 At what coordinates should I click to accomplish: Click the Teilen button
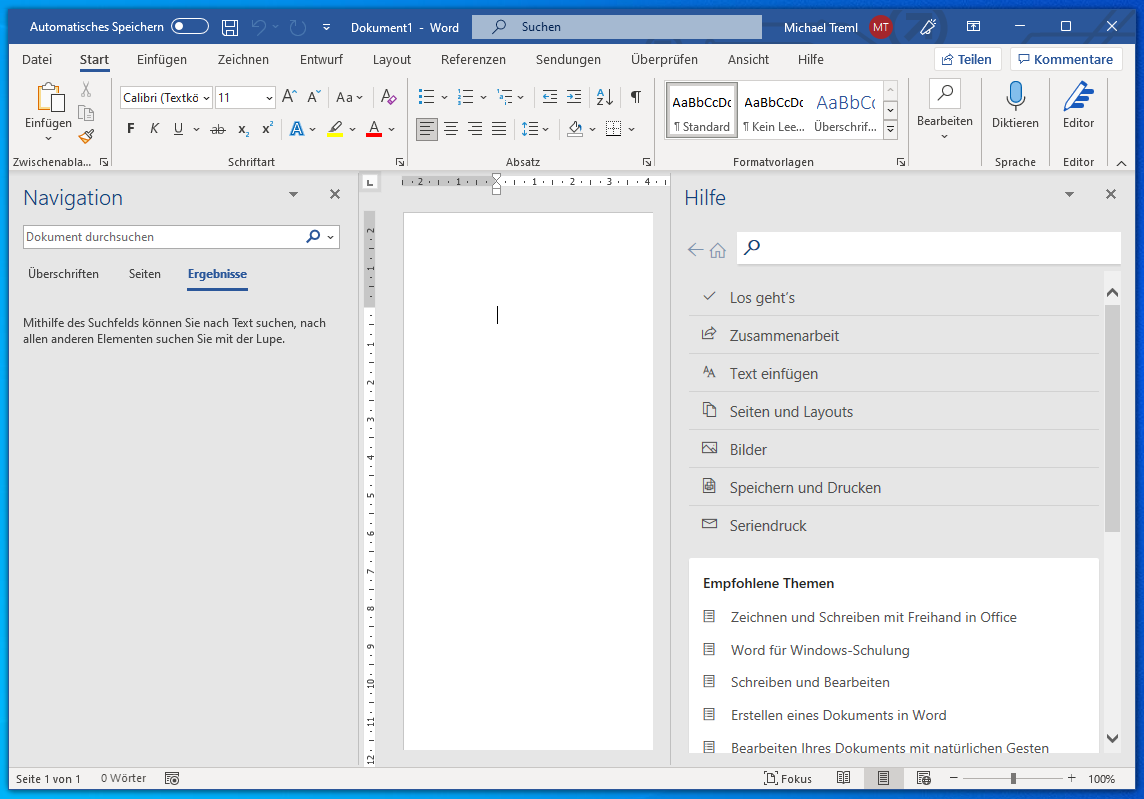point(967,59)
